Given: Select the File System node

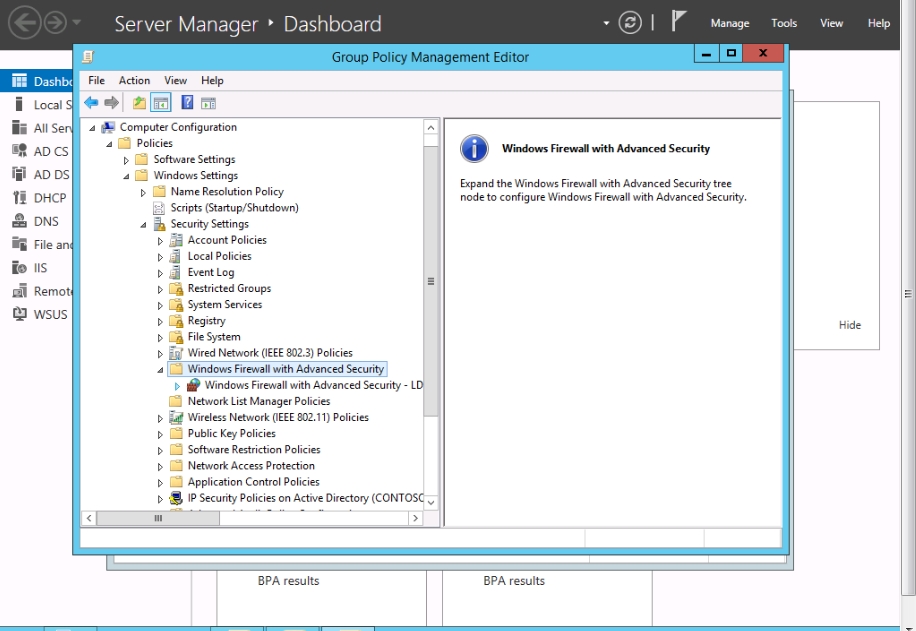Looking at the screenshot, I should coord(214,337).
